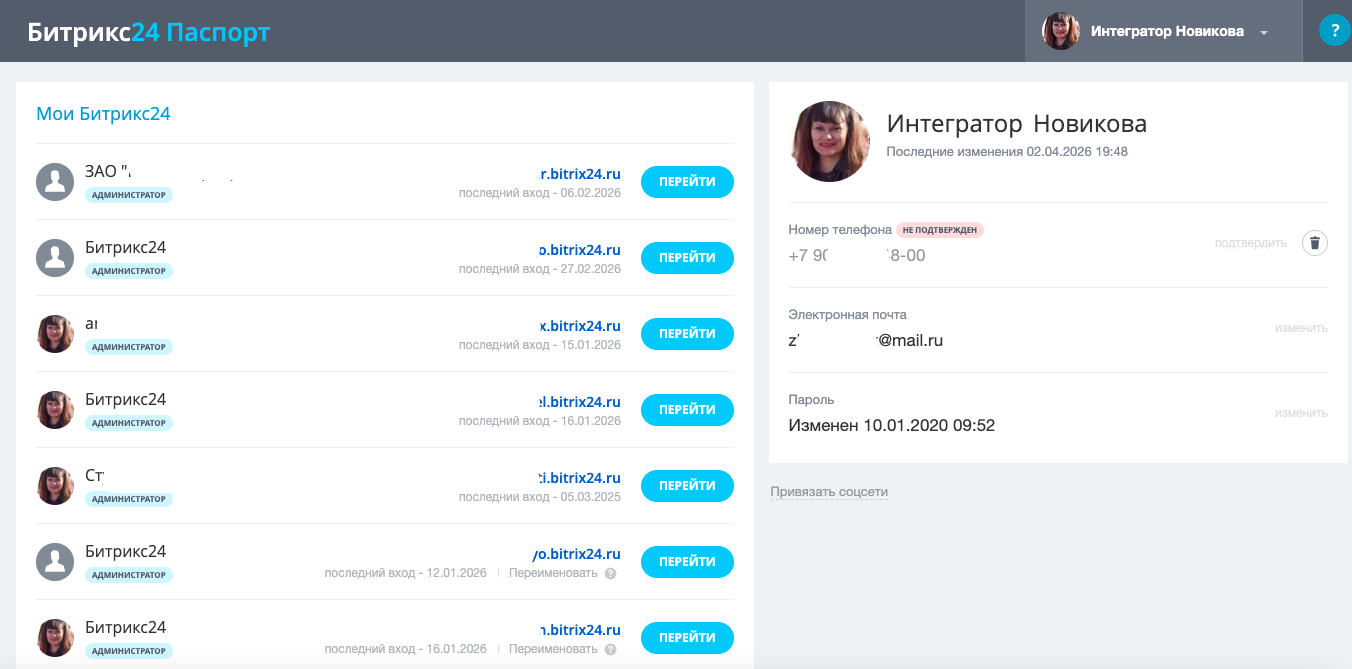The width and height of the screenshot is (1352, 669).
Task: Click the @mail.ru email address
Action: 866,341
